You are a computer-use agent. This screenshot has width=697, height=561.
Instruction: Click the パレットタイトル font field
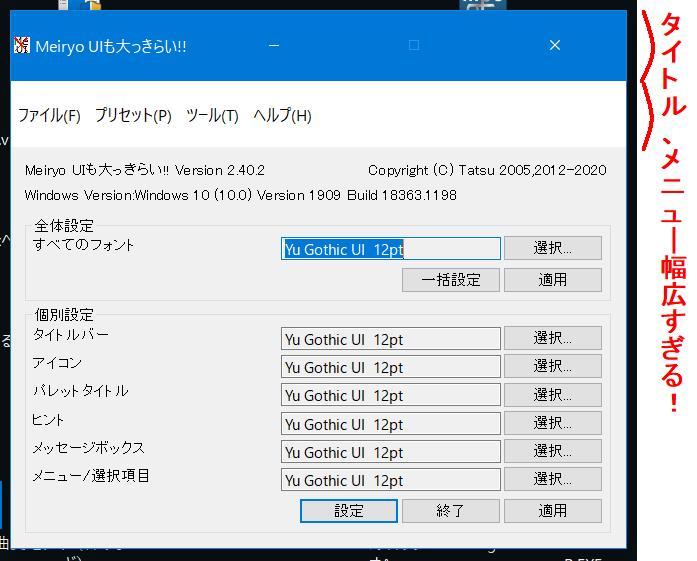[391, 395]
